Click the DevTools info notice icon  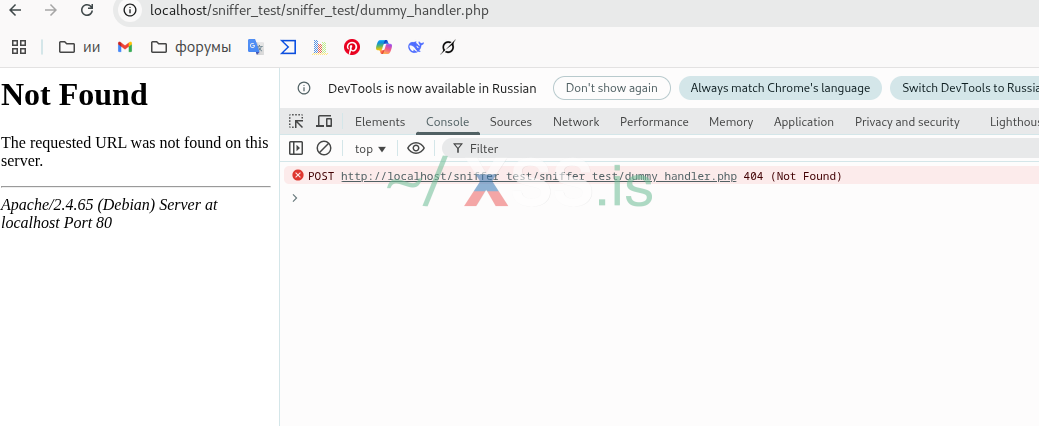coord(303,88)
